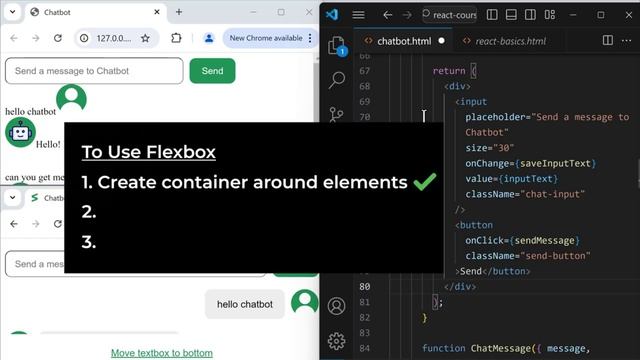Click the function ChatMessage line
The height and width of the screenshot is (360, 640).
(x=506, y=348)
